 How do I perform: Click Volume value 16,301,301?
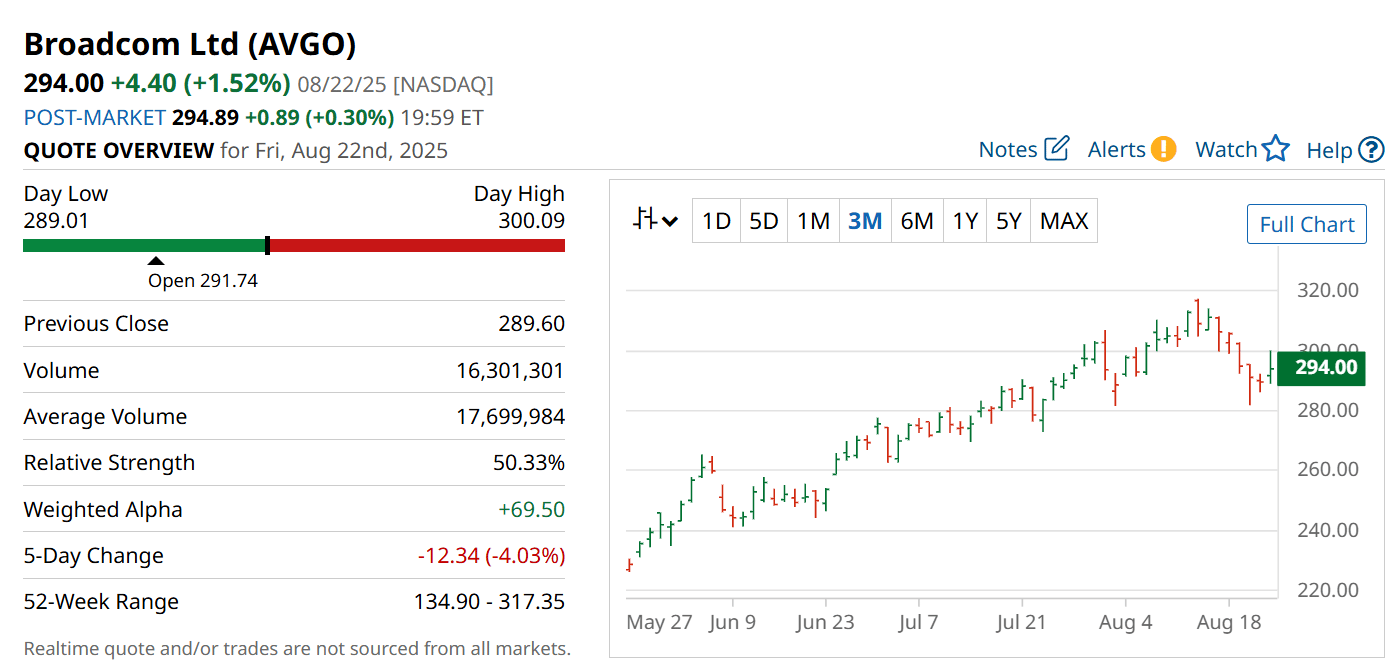[x=510, y=370]
